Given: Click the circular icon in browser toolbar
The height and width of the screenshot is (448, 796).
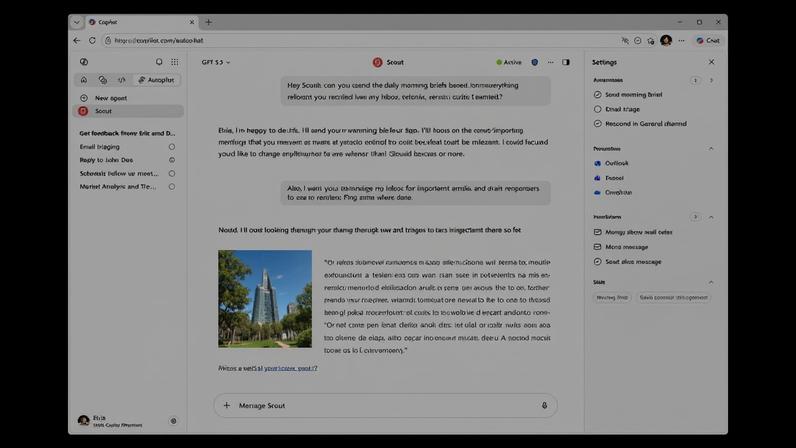Looking at the screenshot, I should 638,41.
